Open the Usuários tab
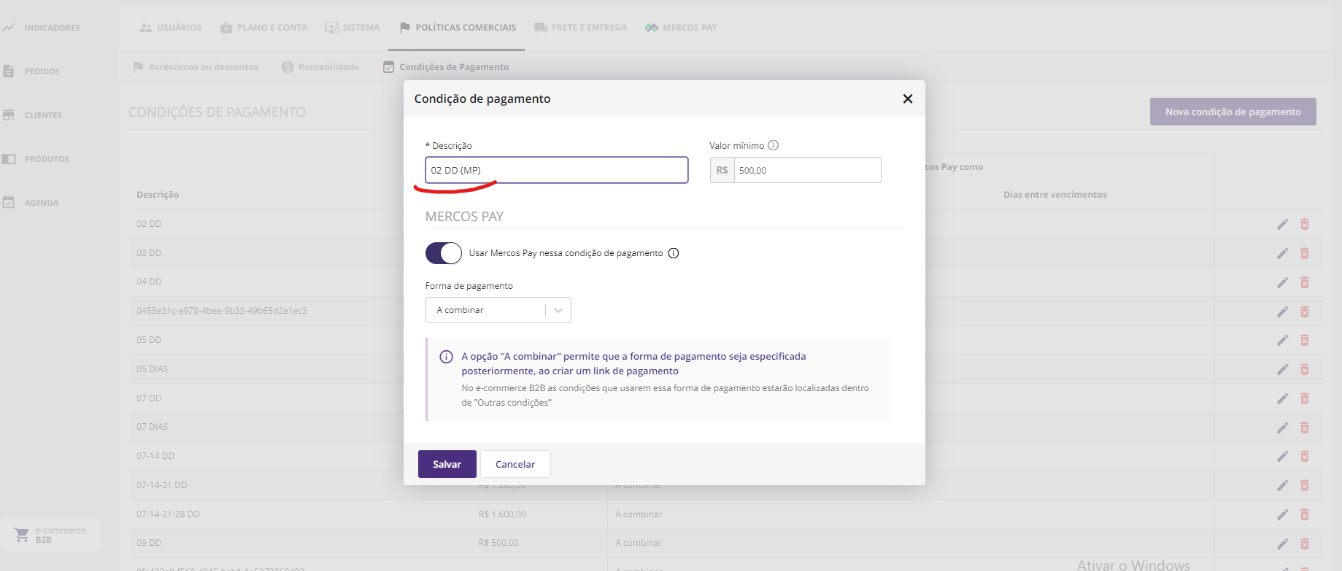The height and width of the screenshot is (571, 1342). [170, 27]
